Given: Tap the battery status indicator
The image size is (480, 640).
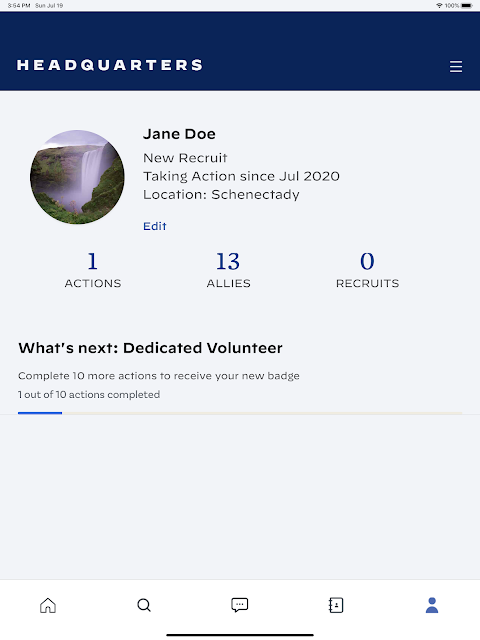Looking at the screenshot, I should pyautogui.click(x=467, y=5).
